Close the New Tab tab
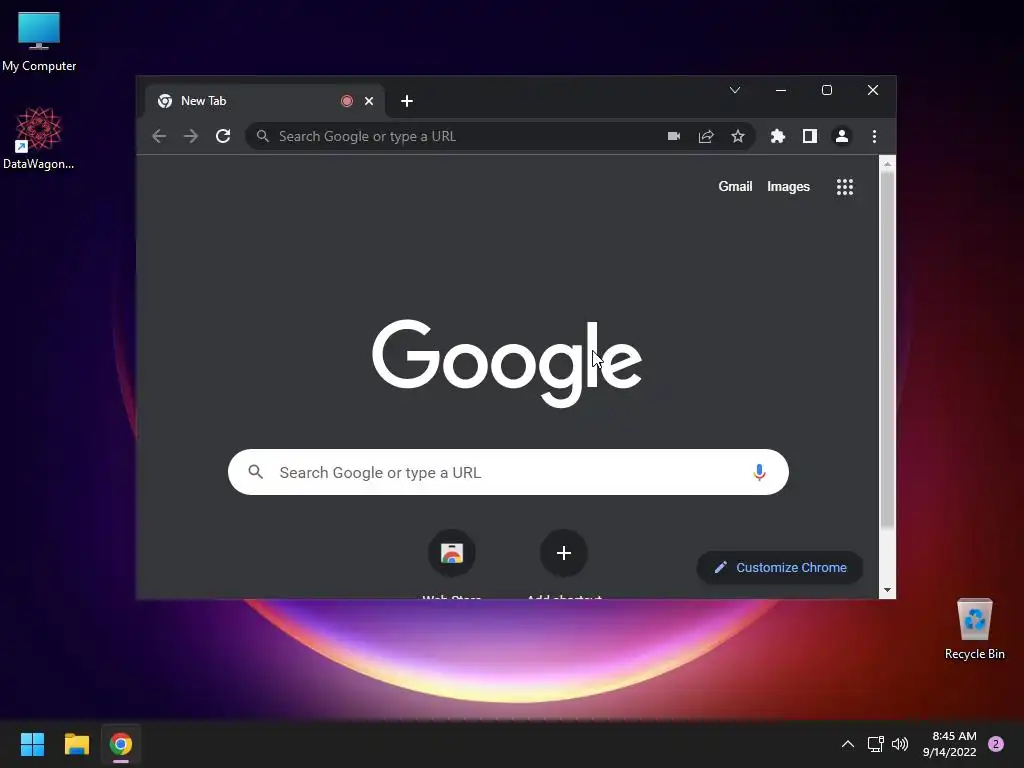The height and width of the screenshot is (768, 1024). pyautogui.click(x=369, y=101)
